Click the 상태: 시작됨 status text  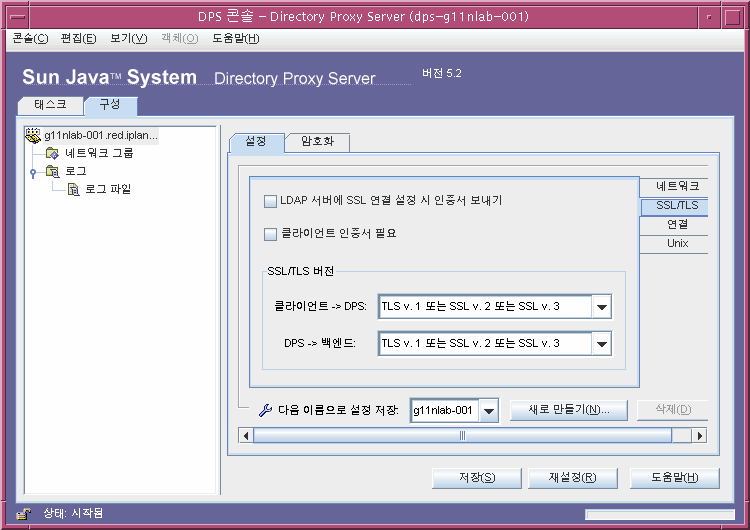73,514
